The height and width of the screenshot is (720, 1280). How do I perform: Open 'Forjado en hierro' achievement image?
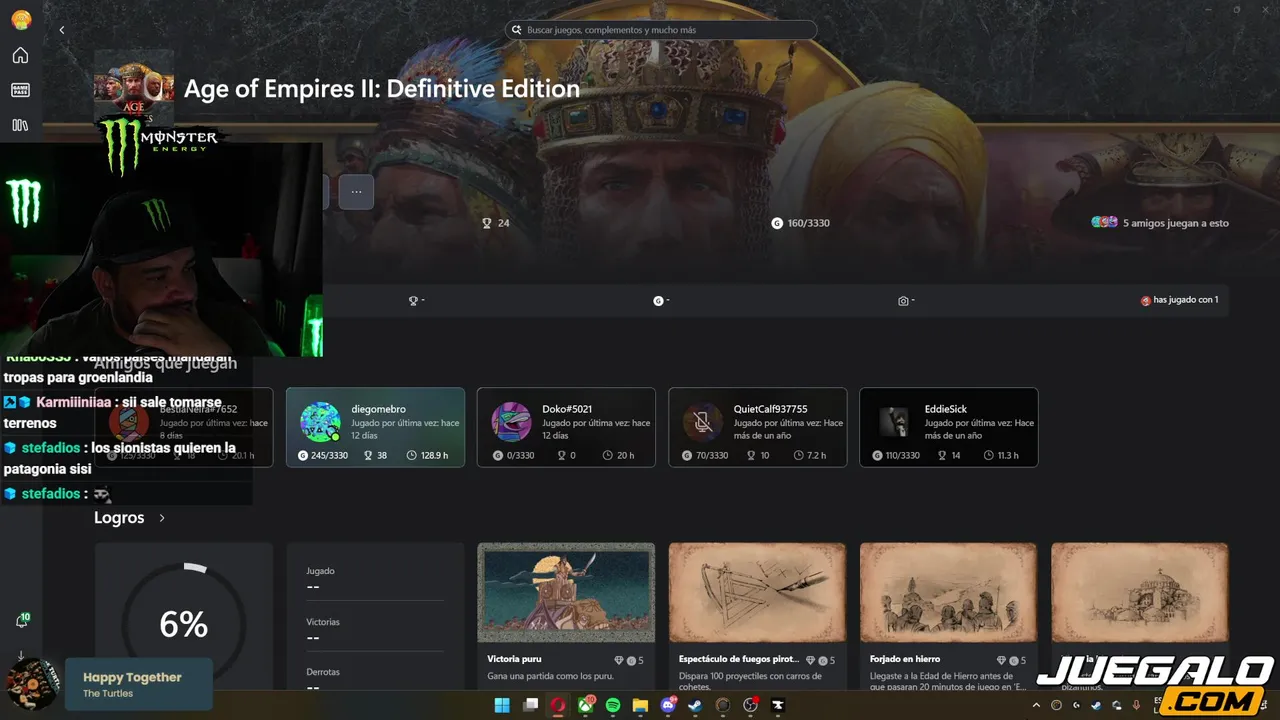point(948,592)
